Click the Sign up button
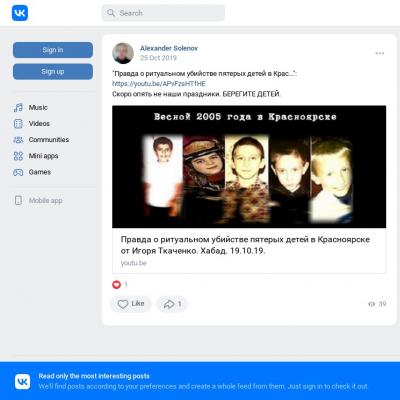 click(x=53, y=72)
